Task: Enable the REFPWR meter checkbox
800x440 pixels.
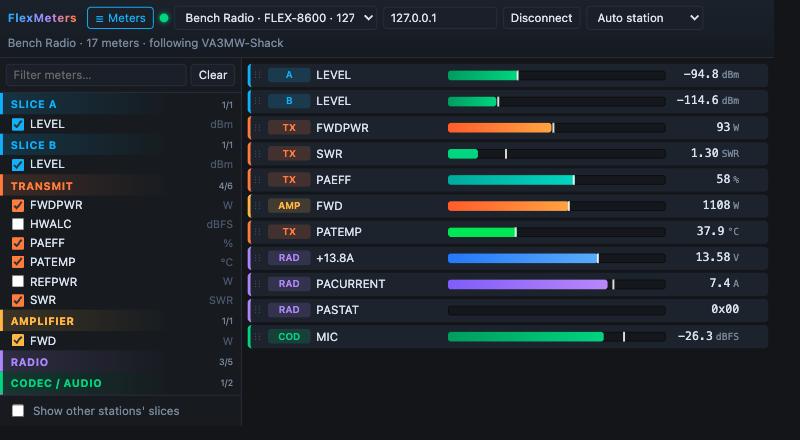Action: tap(18, 281)
